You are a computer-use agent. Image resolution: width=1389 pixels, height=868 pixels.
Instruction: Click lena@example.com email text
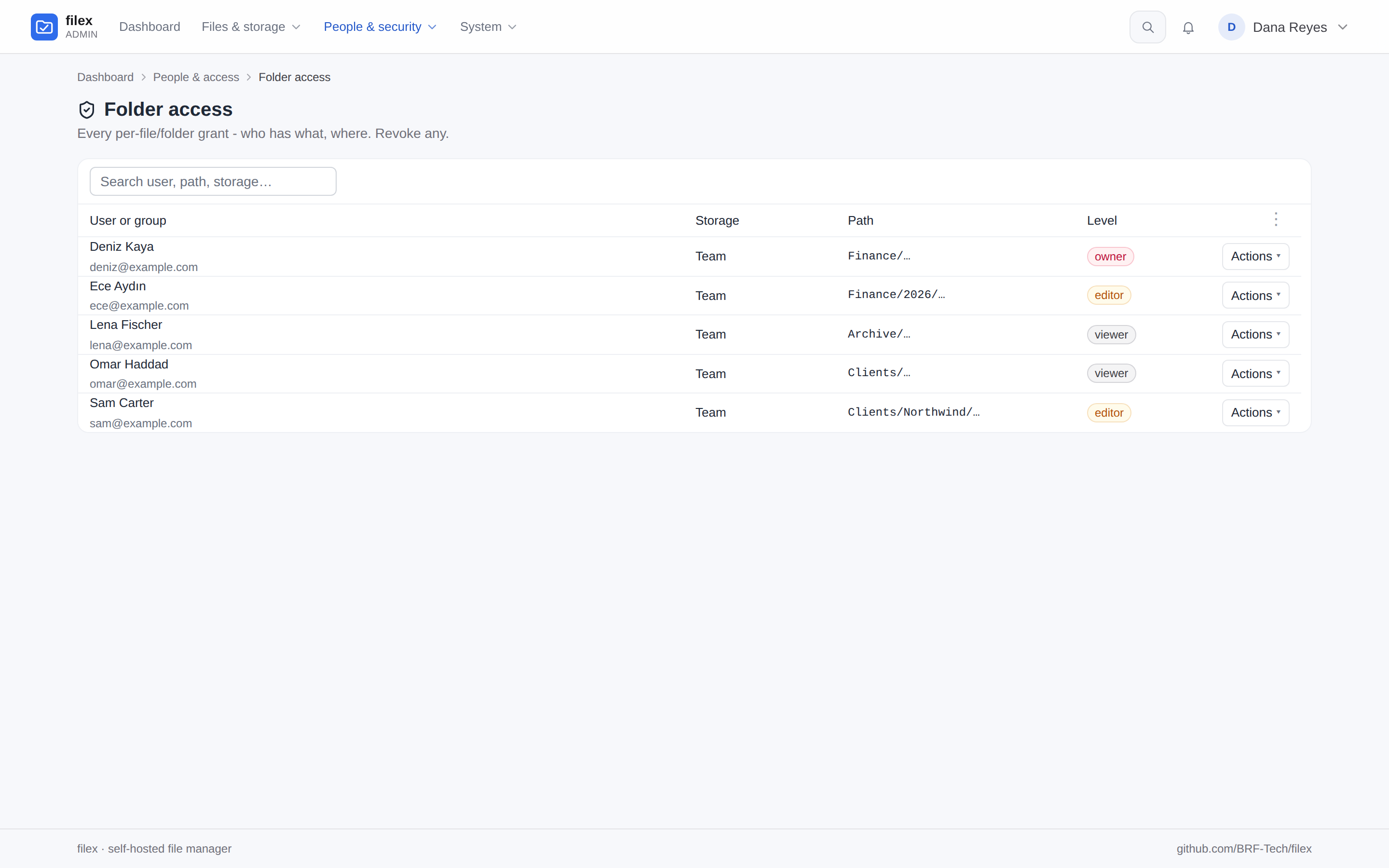coord(141,345)
